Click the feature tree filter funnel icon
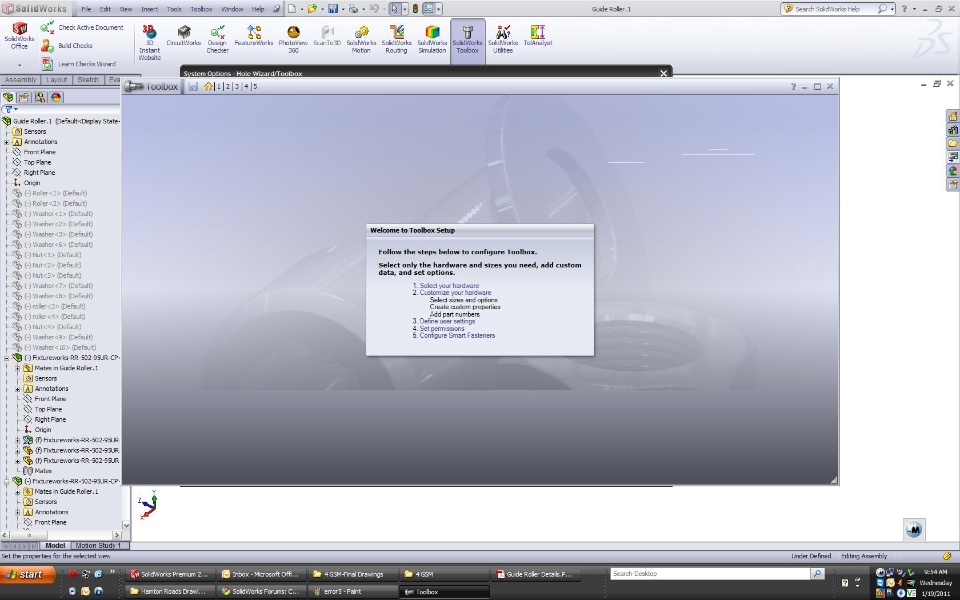 (x=9, y=109)
